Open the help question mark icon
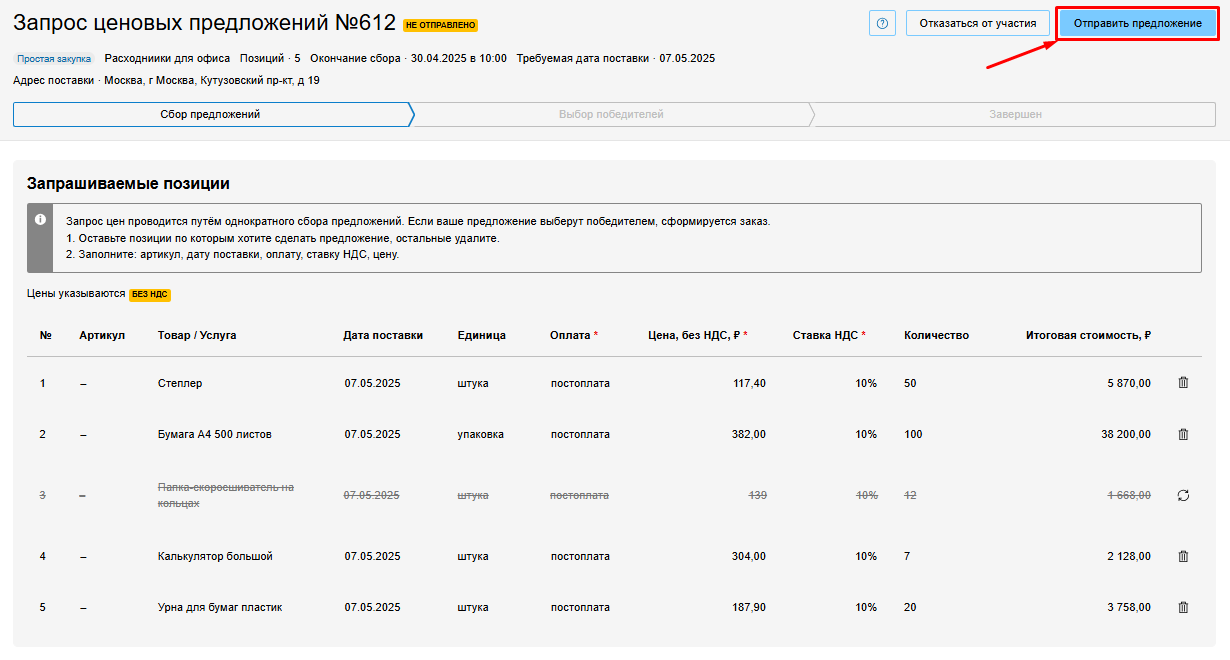The height and width of the screenshot is (660, 1230). point(882,23)
